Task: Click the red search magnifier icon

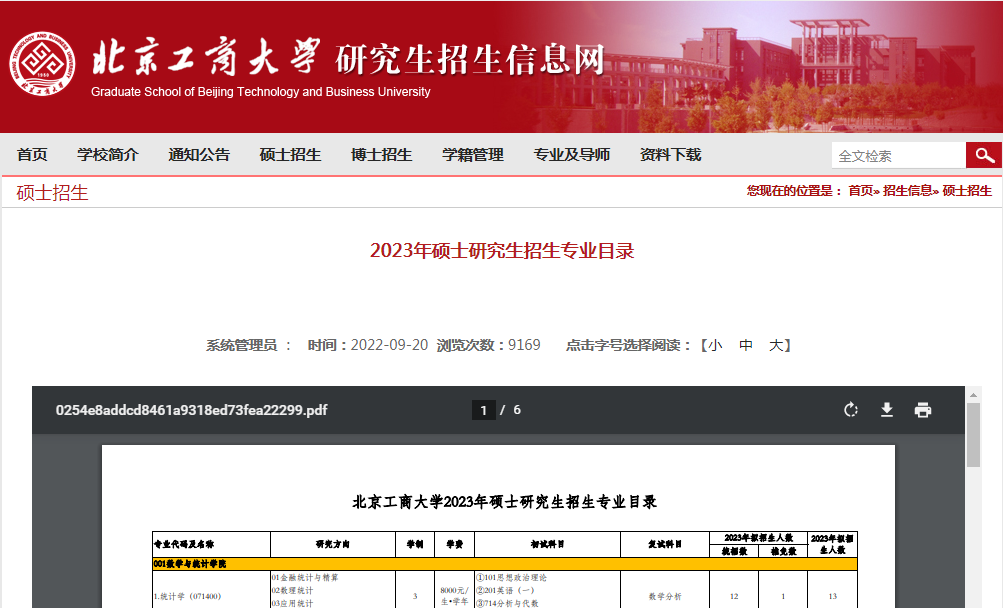Action: tap(984, 155)
